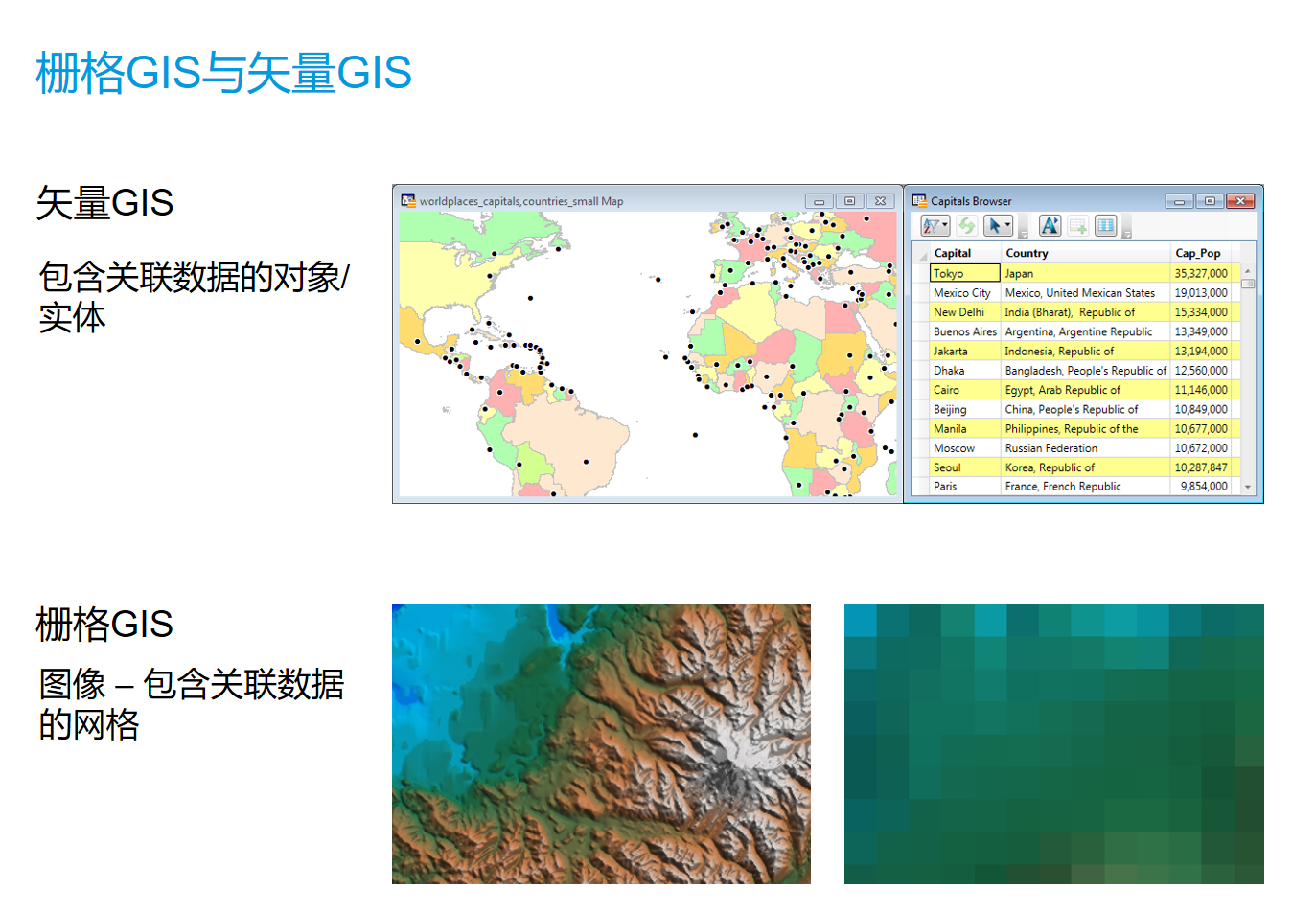Click the browser scrollbar down arrow

pyautogui.click(x=1247, y=487)
